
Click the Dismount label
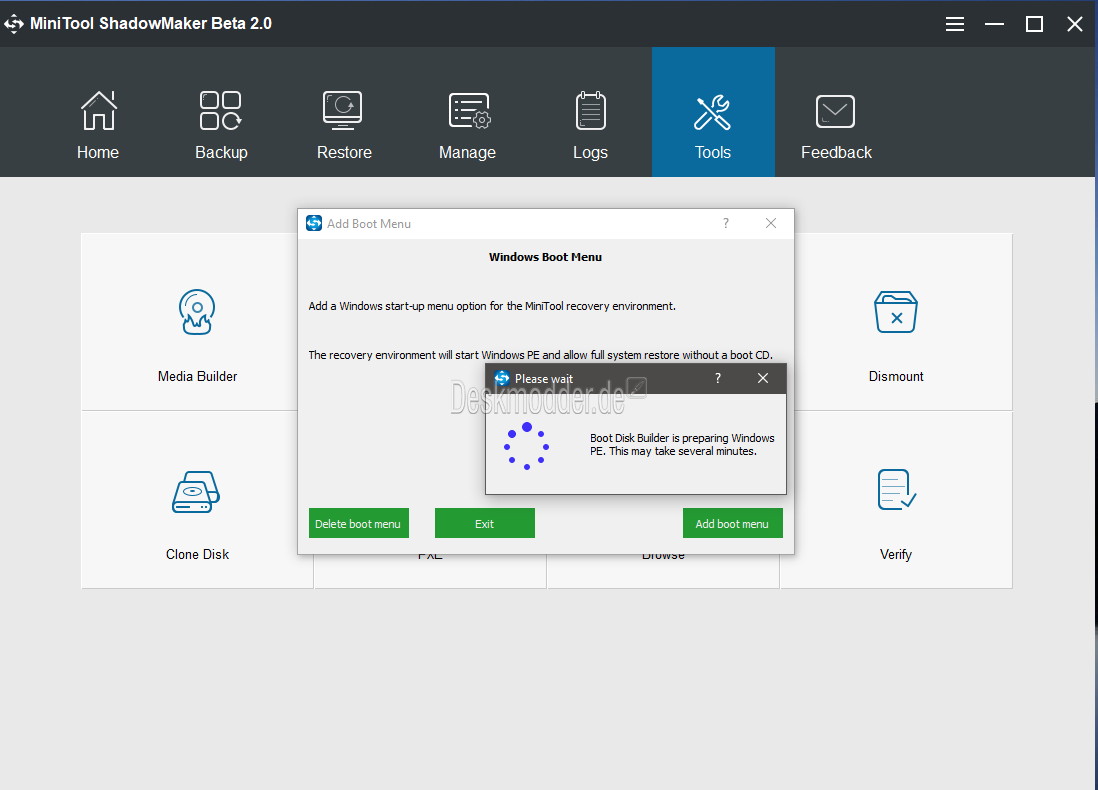pos(896,376)
